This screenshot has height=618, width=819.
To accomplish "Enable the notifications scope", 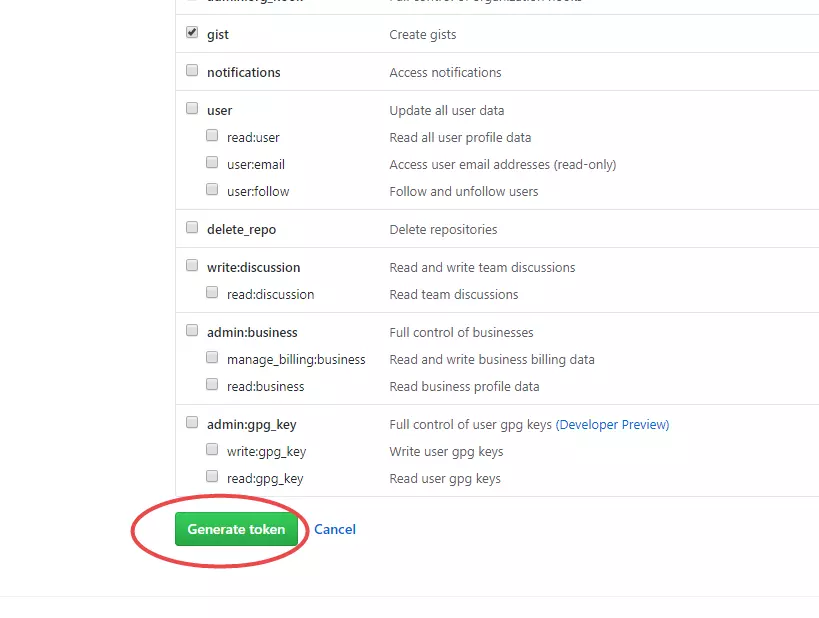I will (x=191, y=70).
